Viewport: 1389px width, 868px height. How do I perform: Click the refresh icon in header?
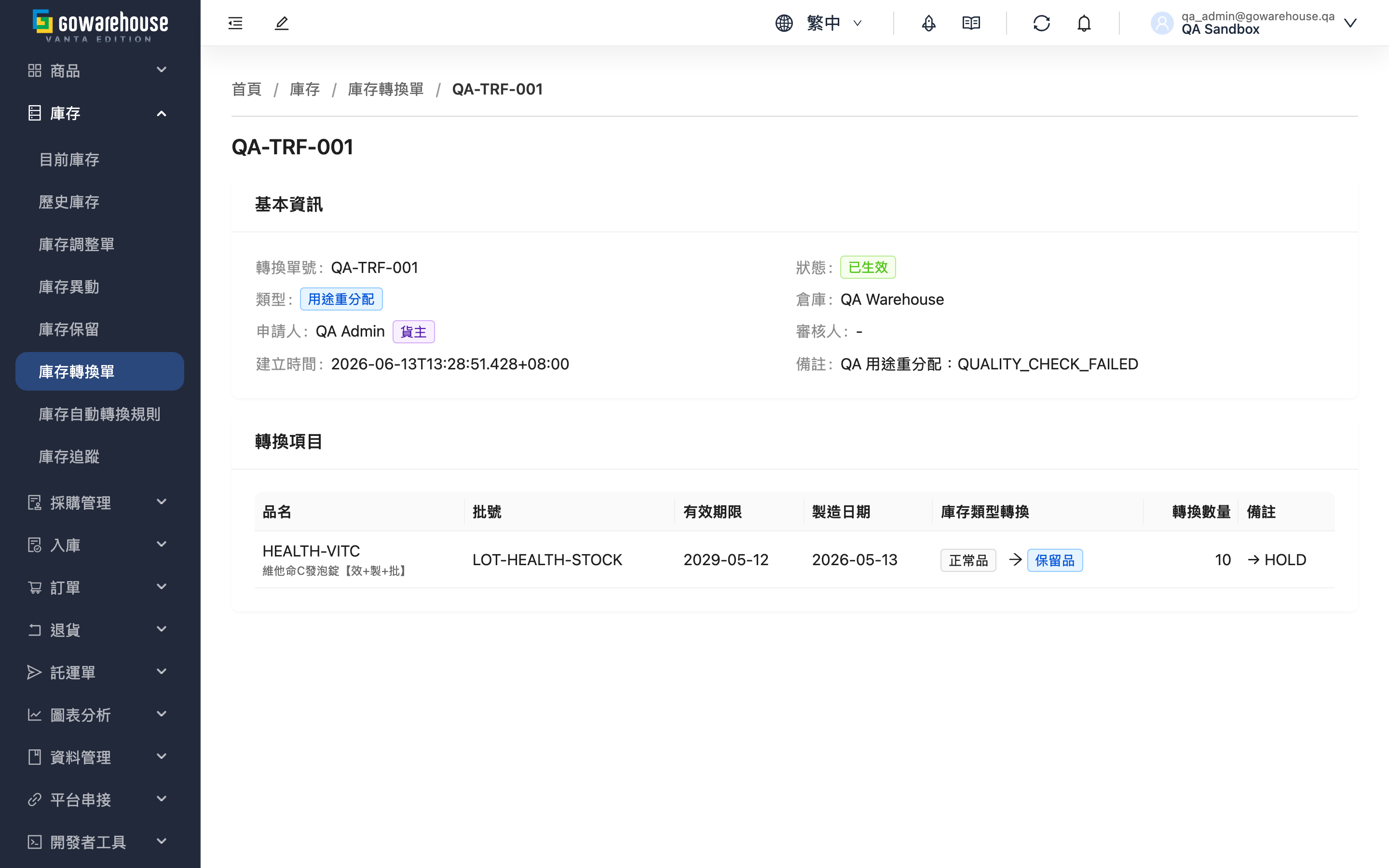tap(1041, 23)
